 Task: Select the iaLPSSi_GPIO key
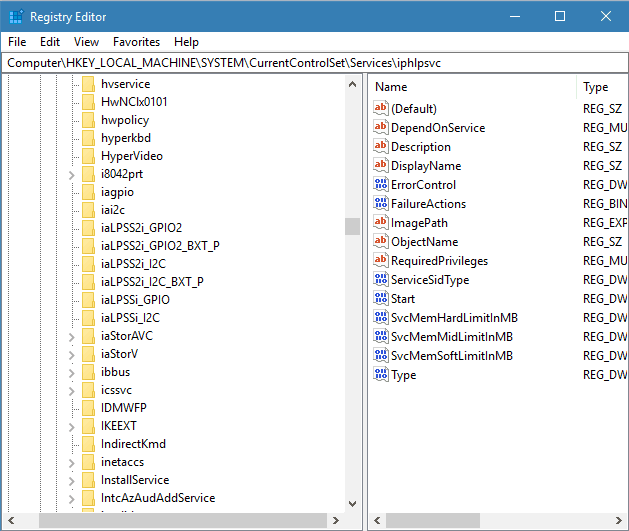tap(135, 300)
